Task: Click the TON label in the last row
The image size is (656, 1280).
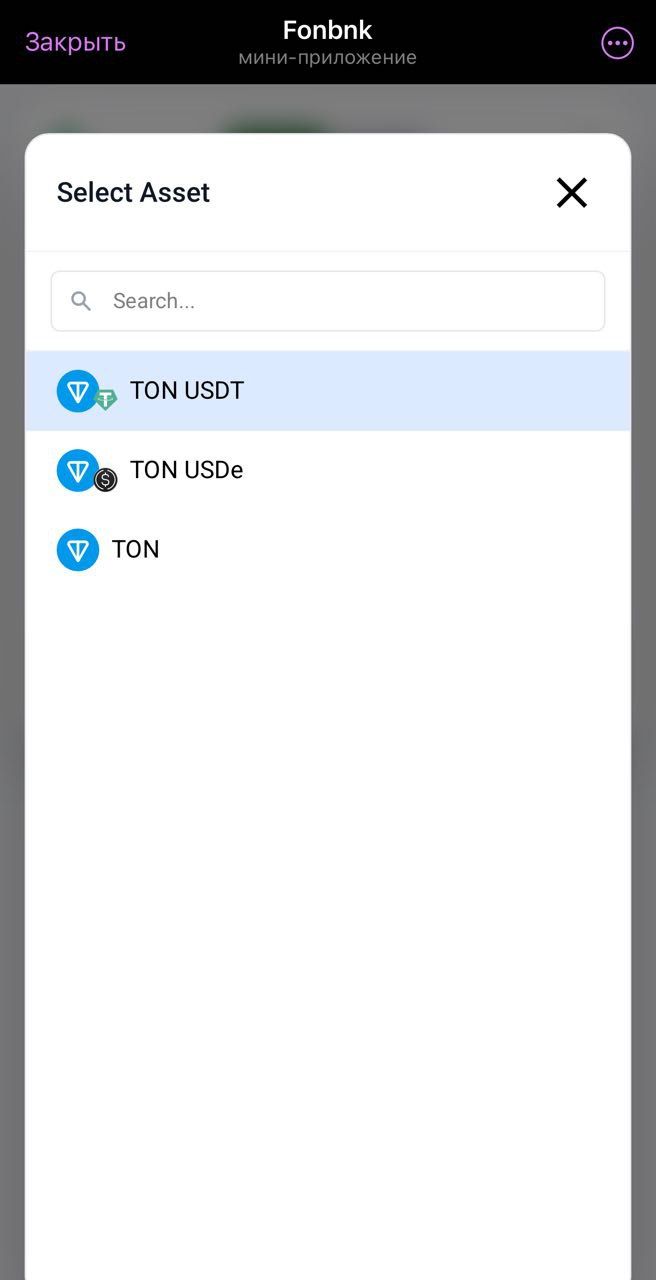Action: [134, 549]
